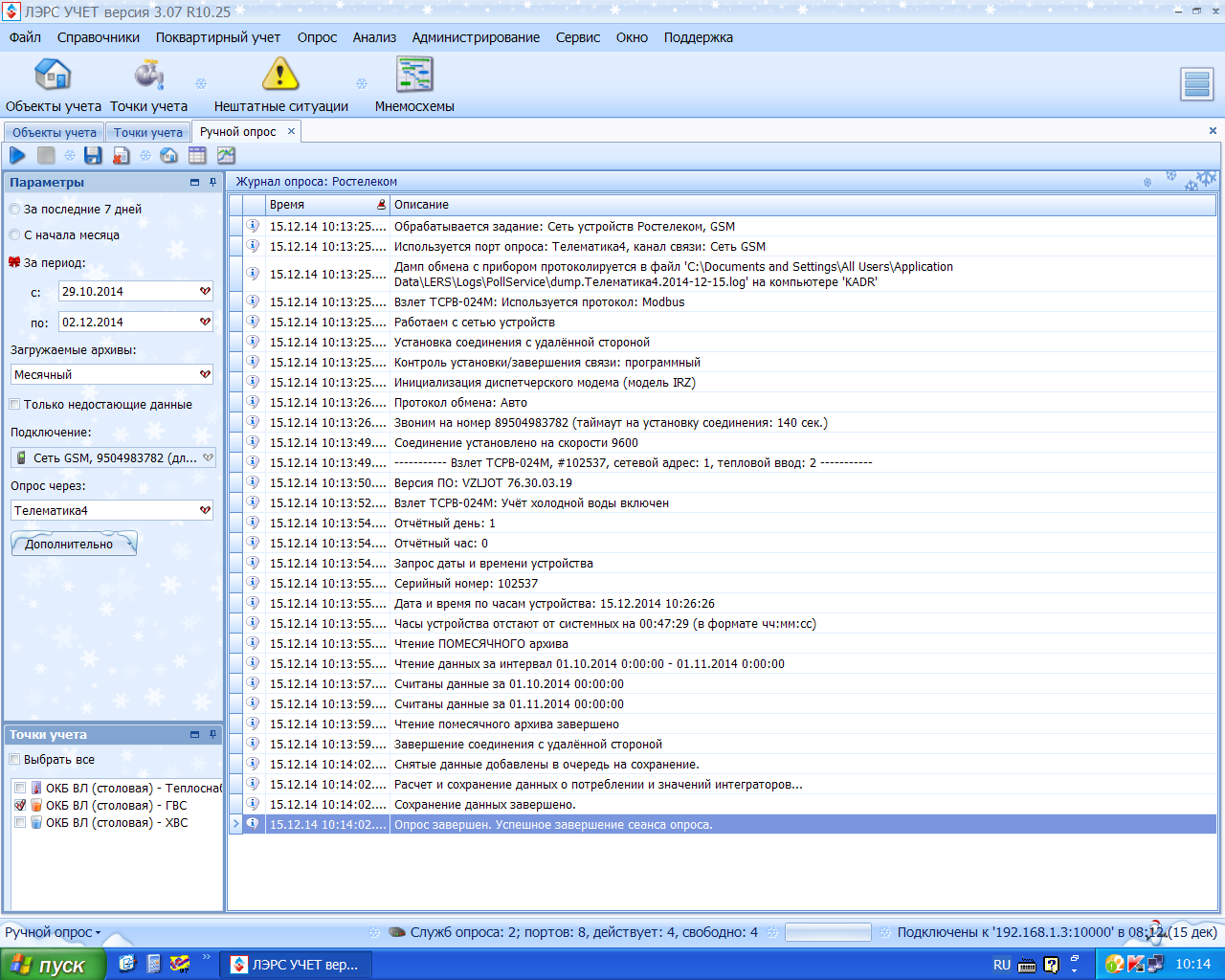Click the blue cup icon of the ХВС point
The width and height of the screenshot is (1225, 980).
pyautogui.click(x=36, y=822)
